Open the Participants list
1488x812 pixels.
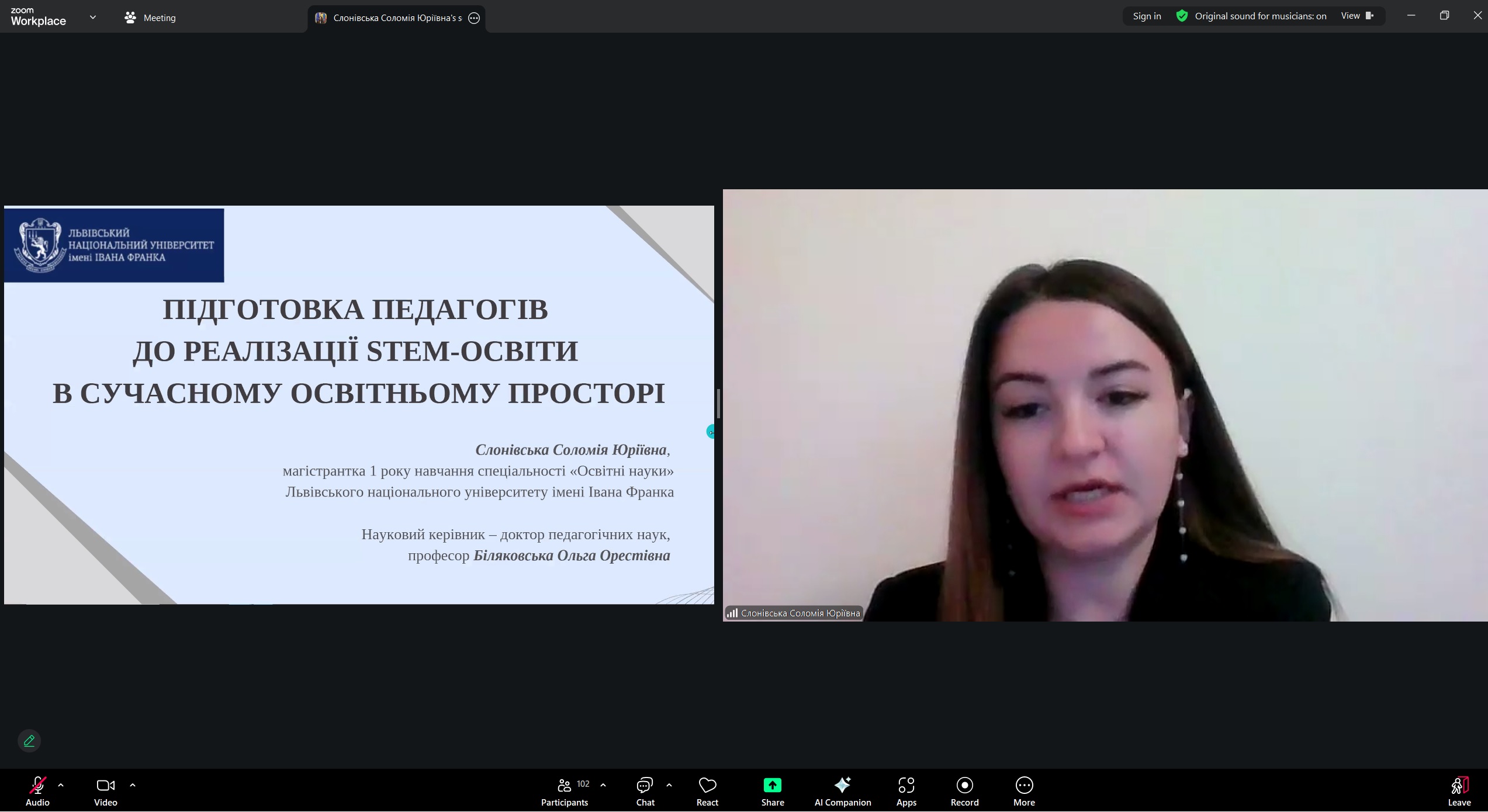[564, 786]
